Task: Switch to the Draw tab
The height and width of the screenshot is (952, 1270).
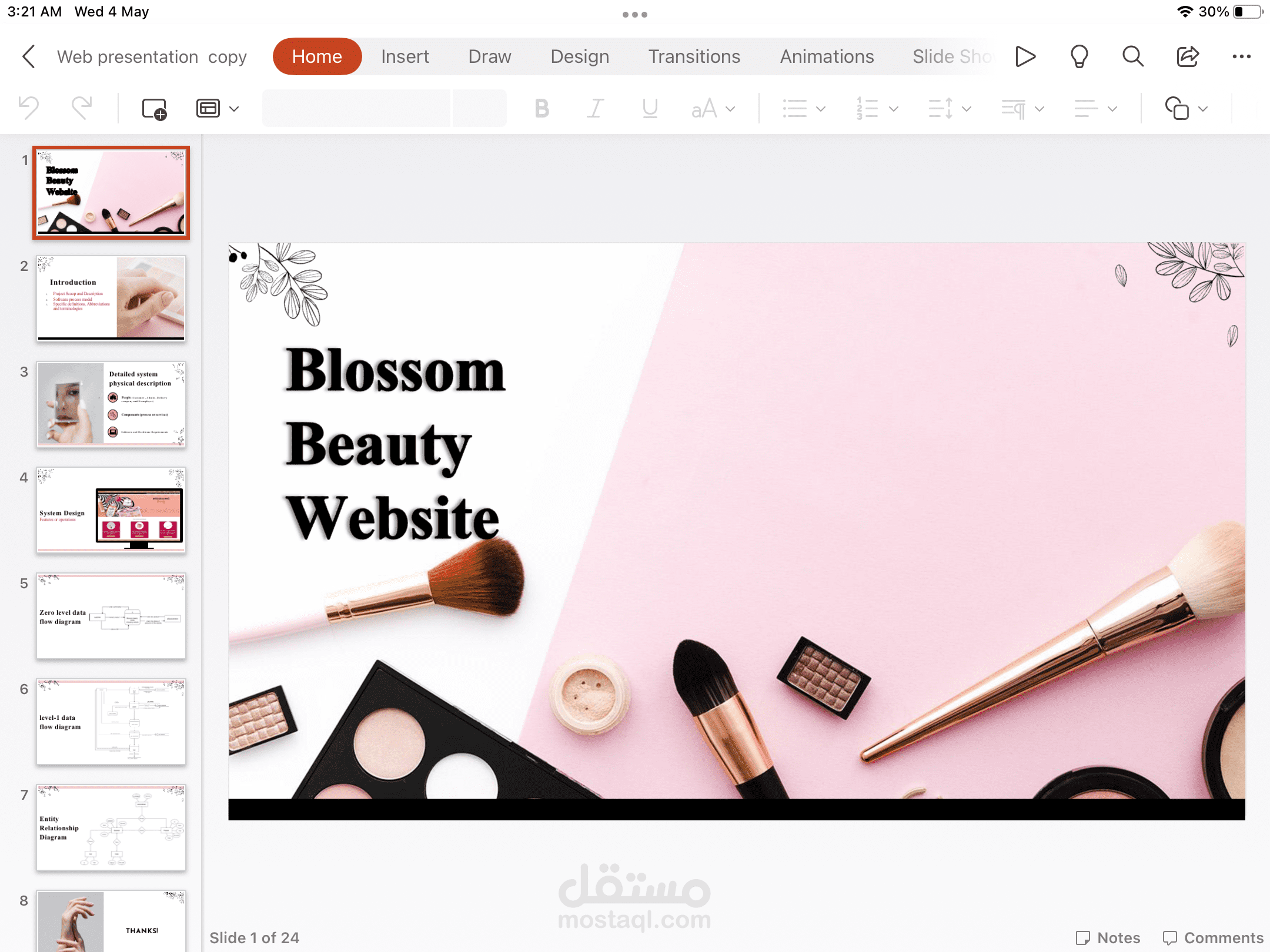Action: (491, 56)
